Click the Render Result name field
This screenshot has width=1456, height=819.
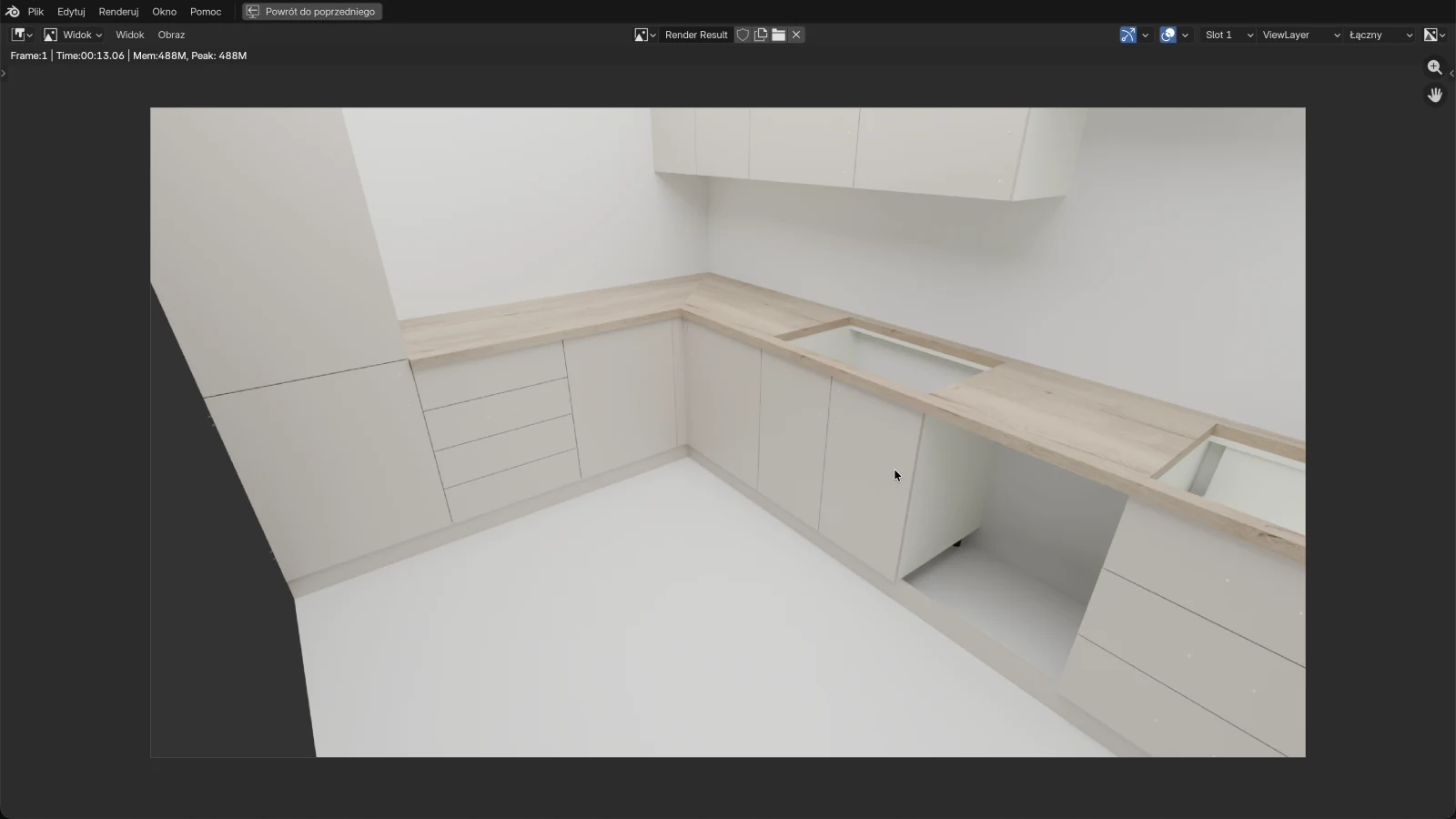pos(696,35)
